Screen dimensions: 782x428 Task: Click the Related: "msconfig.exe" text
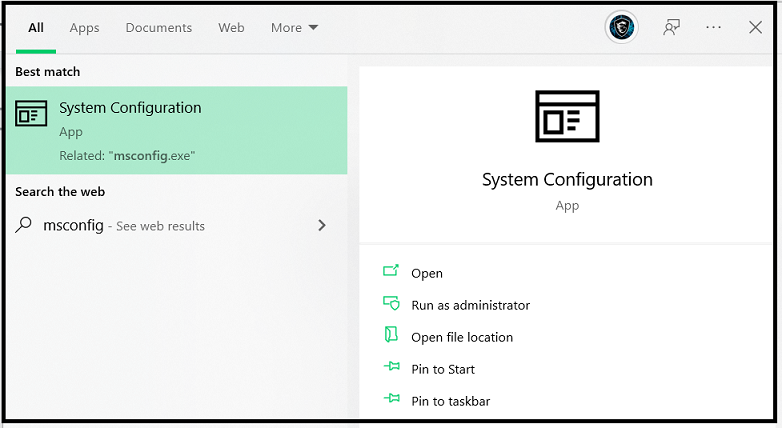[x=127, y=156]
